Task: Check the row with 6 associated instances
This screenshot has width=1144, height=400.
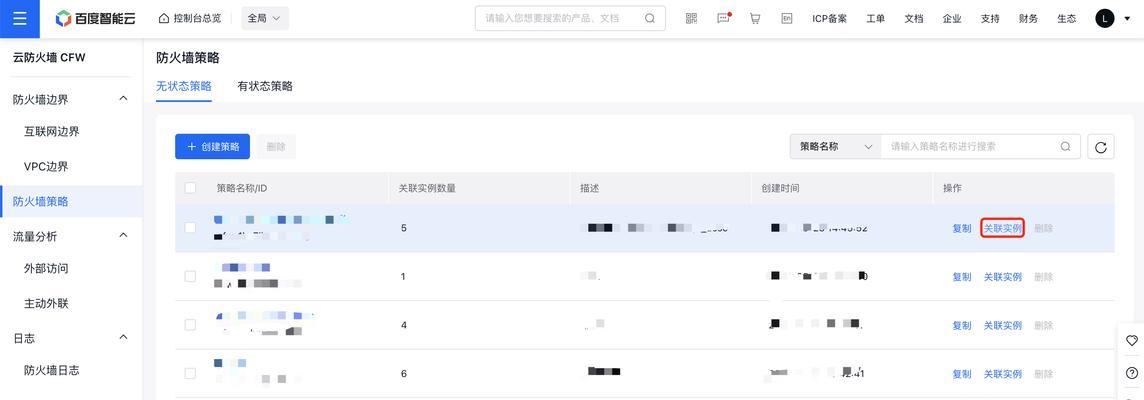Action: [190, 374]
